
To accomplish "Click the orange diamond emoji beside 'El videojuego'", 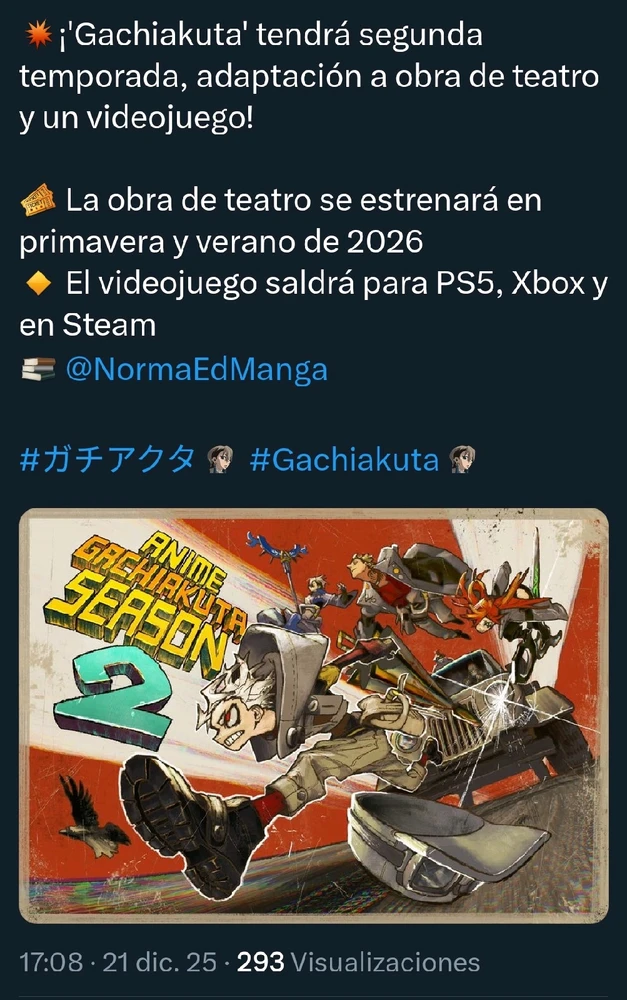I will 38,283.
